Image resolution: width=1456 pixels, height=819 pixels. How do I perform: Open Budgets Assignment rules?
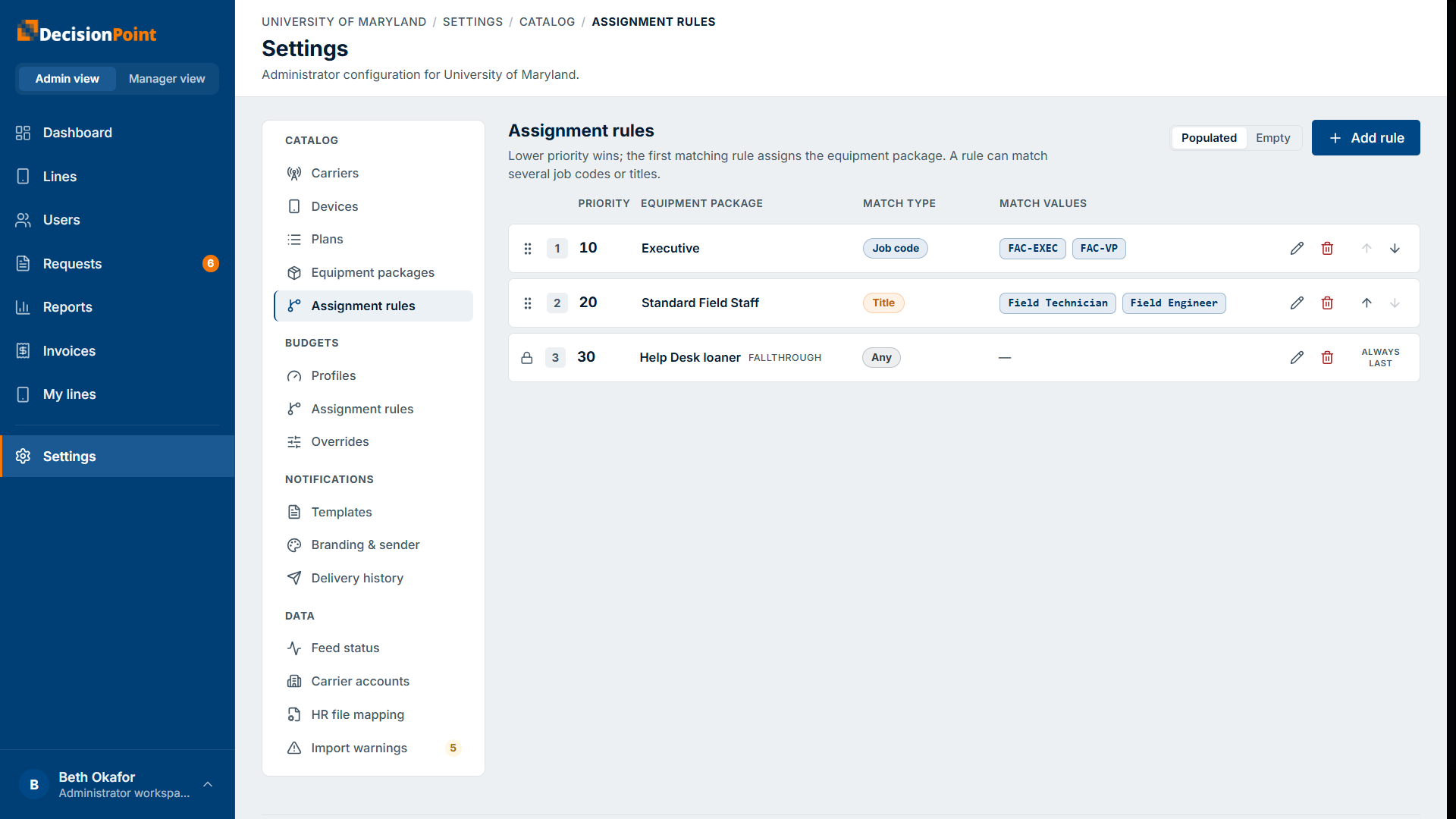click(373, 409)
